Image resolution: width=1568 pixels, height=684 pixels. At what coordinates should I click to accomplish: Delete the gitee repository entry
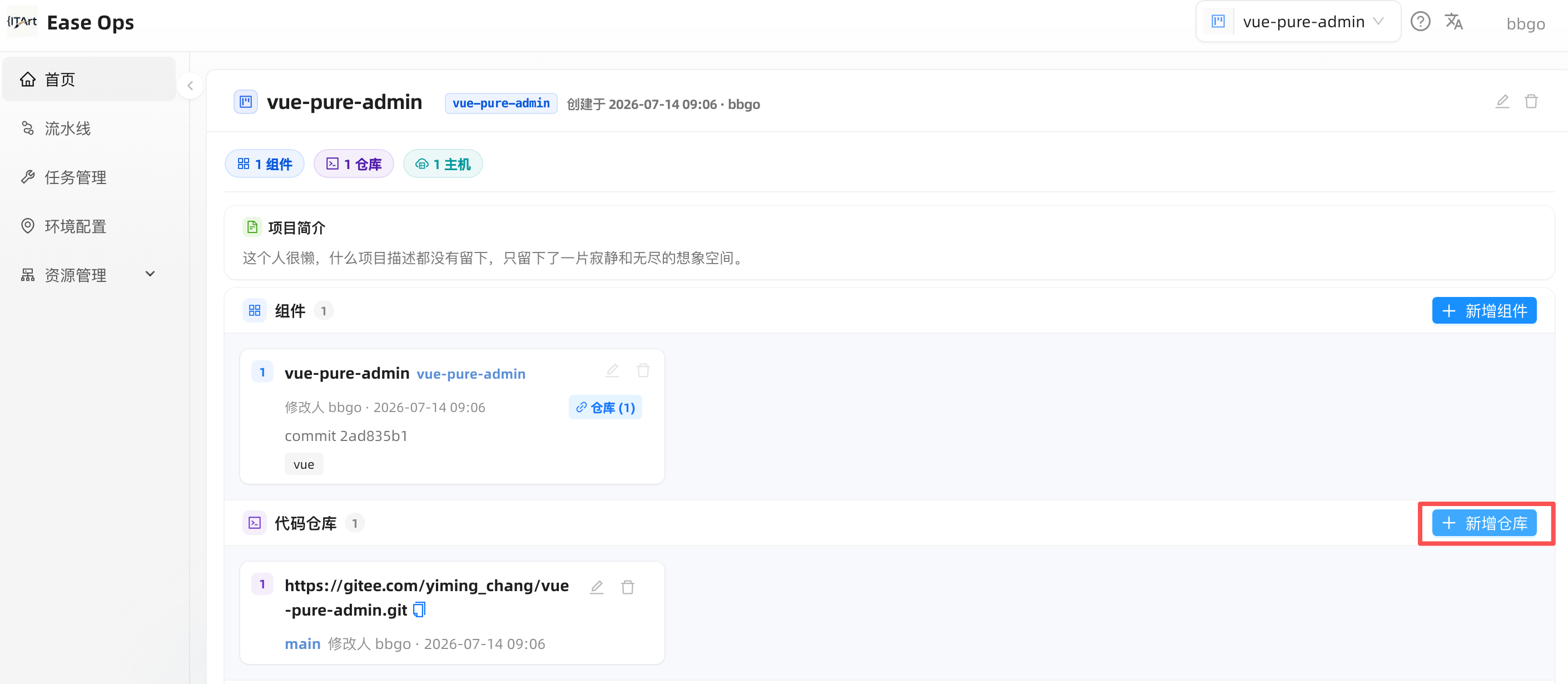click(x=628, y=587)
